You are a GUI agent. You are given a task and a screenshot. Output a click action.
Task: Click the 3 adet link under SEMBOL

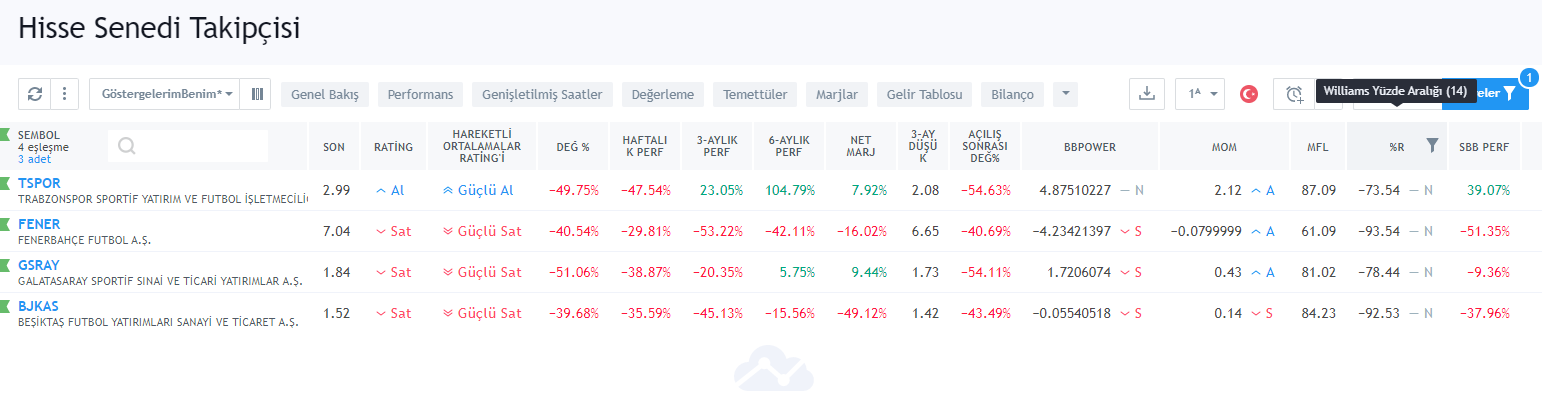(34, 159)
